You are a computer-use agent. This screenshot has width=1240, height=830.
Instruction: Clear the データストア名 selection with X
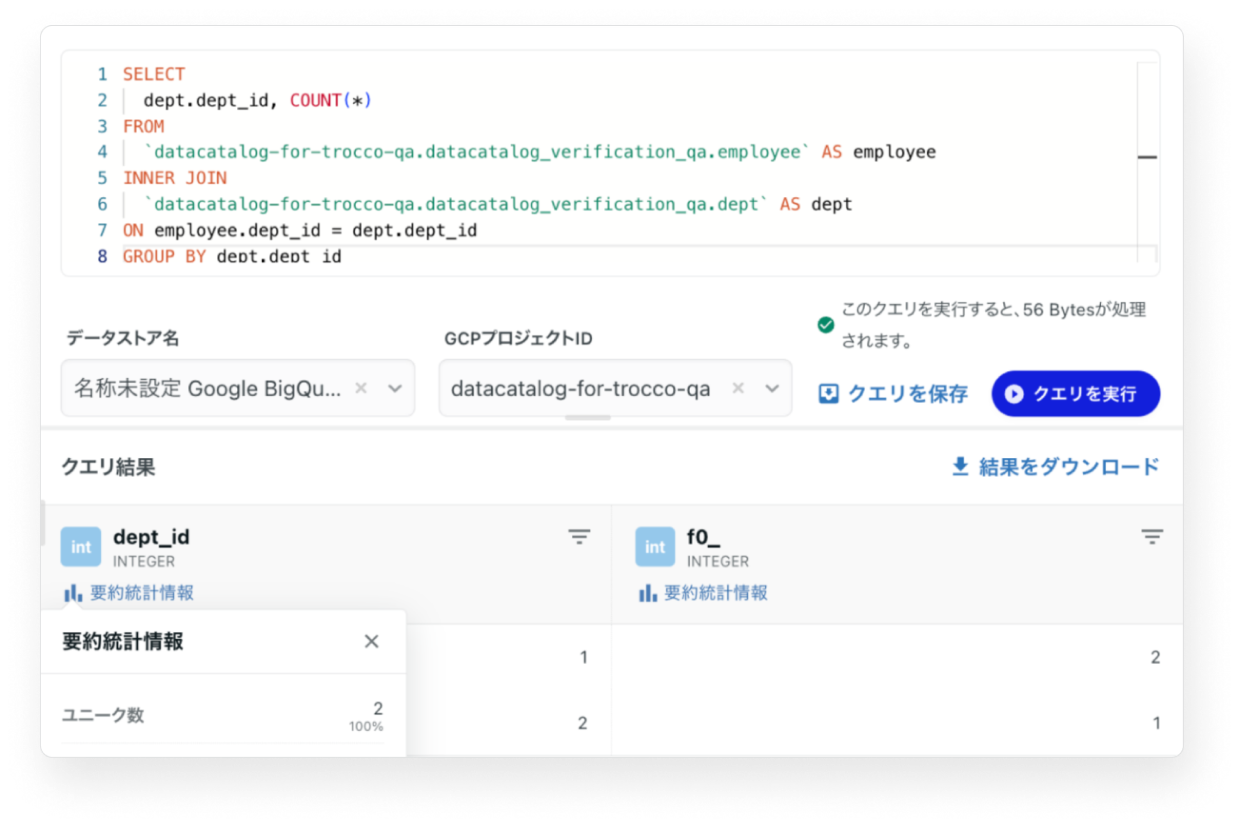pos(362,388)
